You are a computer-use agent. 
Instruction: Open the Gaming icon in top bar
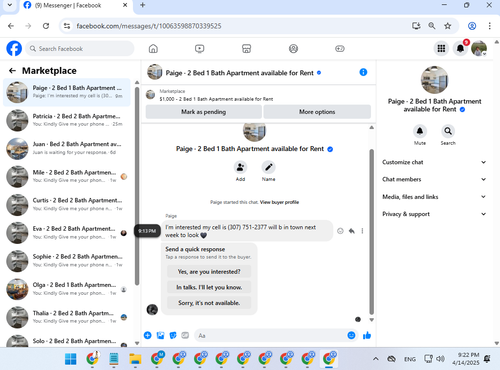tap(340, 49)
